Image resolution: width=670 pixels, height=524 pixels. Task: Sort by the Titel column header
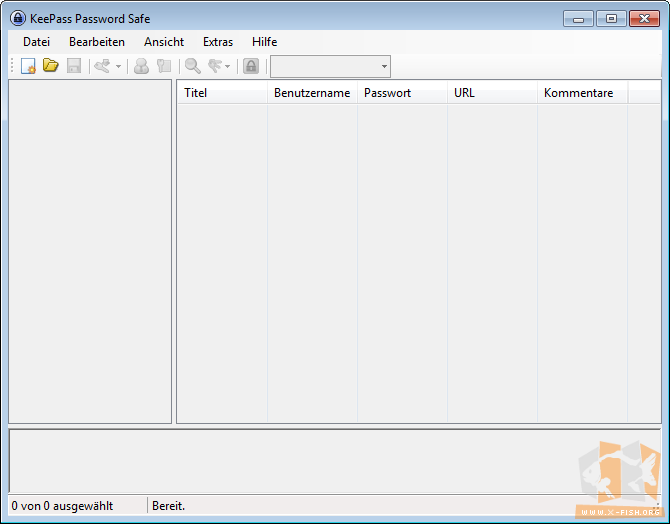click(222, 93)
